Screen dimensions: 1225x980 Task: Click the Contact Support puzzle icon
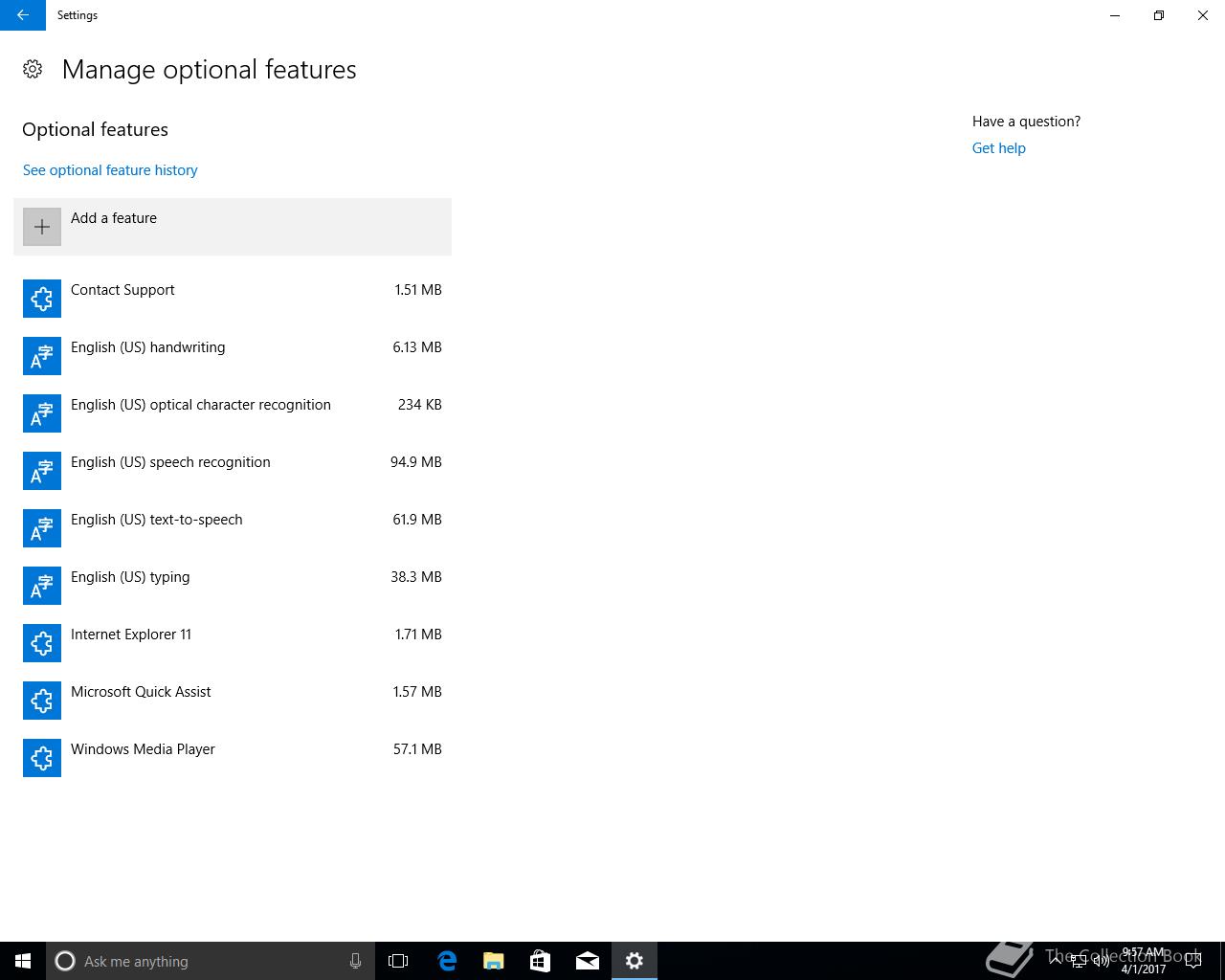pyautogui.click(x=42, y=299)
